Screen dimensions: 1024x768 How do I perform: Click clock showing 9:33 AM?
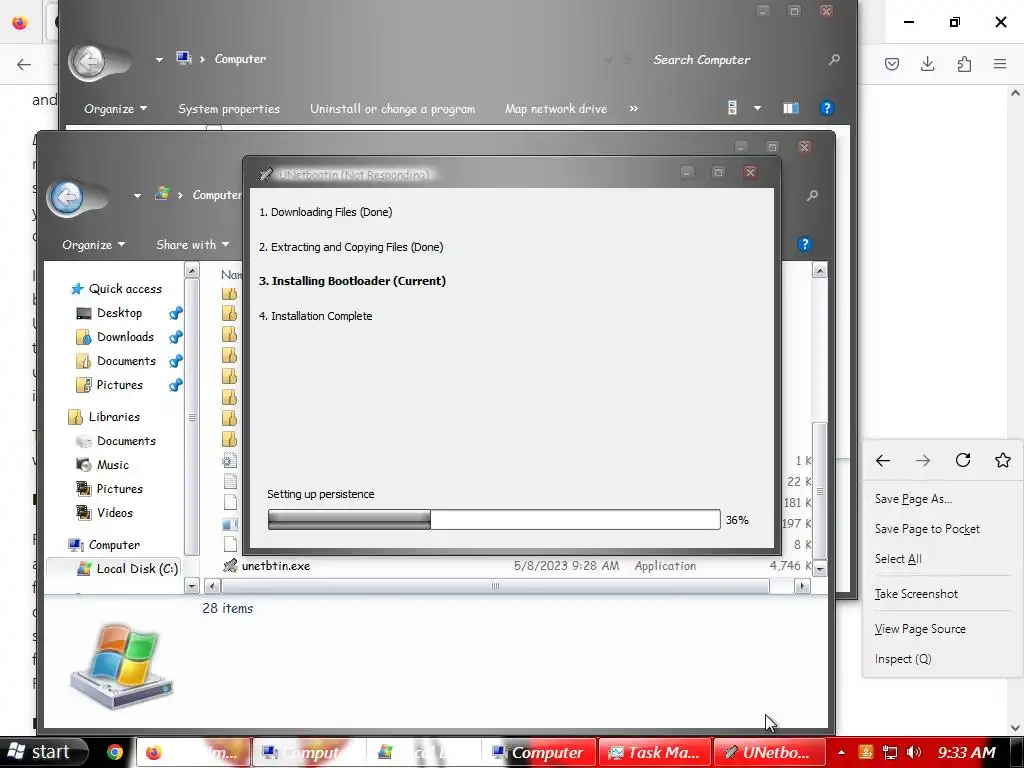967,752
